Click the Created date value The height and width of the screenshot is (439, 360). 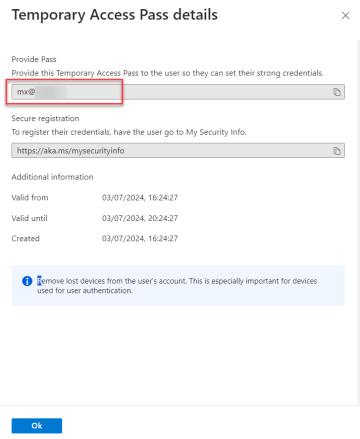(x=140, y=238)
